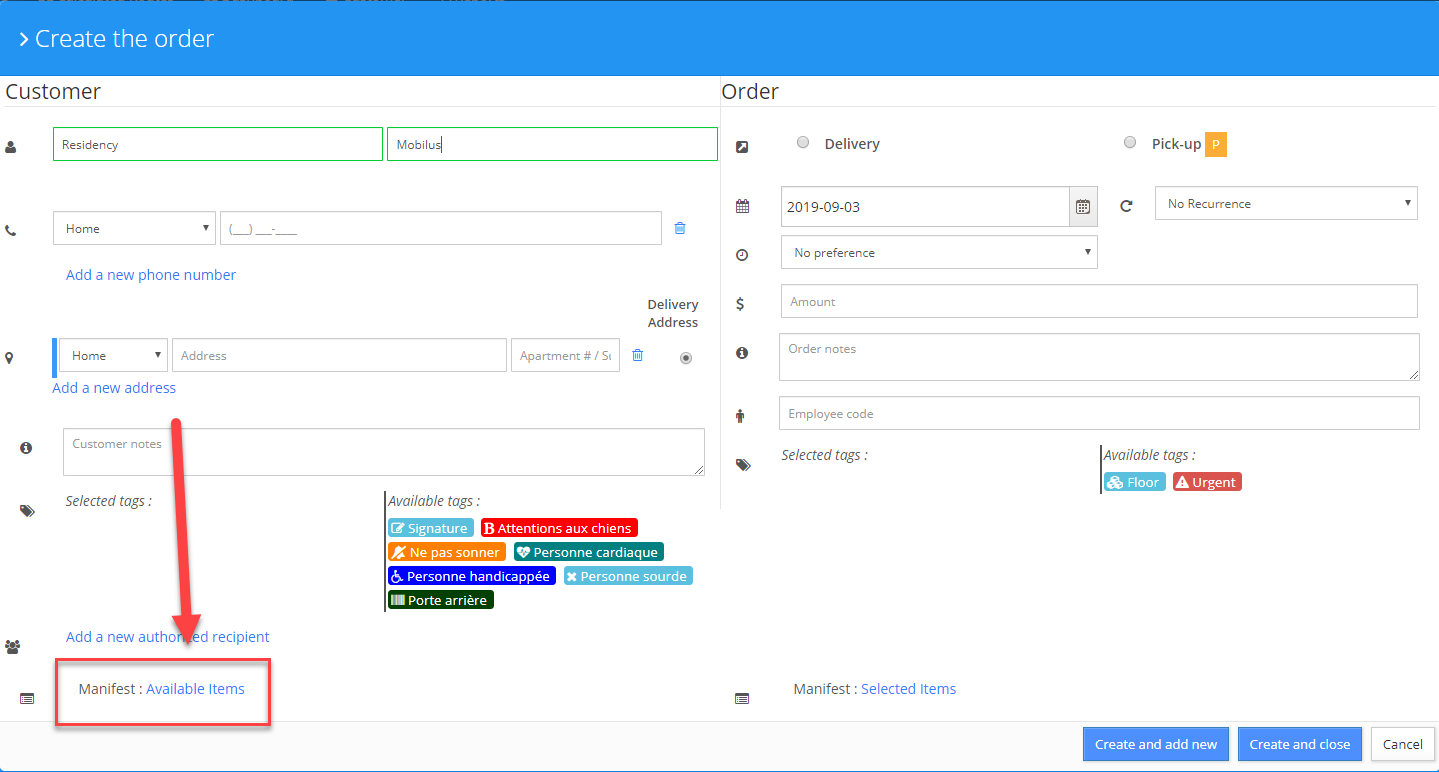Add the Personne sourde tag
Viewport: 1439px width, 772px height.
point(628,576)
